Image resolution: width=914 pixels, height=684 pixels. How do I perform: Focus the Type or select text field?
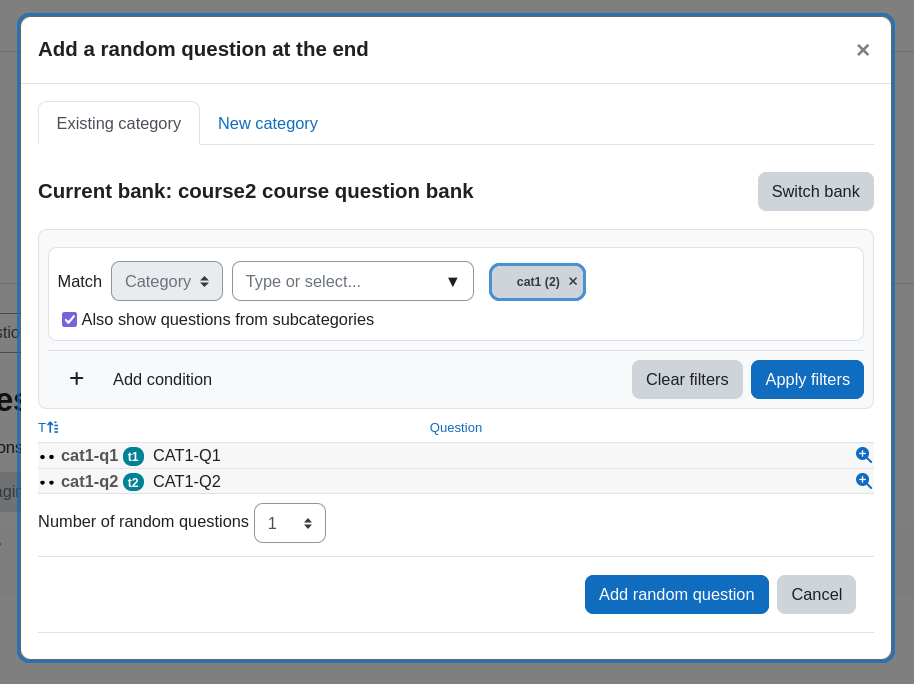[x=338, y=281]
